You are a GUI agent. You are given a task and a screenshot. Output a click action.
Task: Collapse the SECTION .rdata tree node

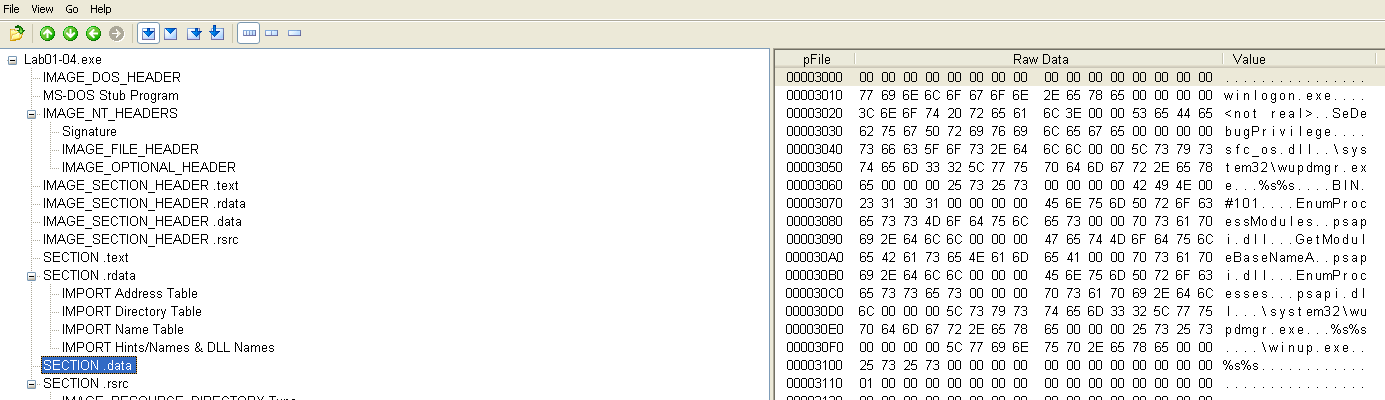pyautogui.click(x=31, y=276)
